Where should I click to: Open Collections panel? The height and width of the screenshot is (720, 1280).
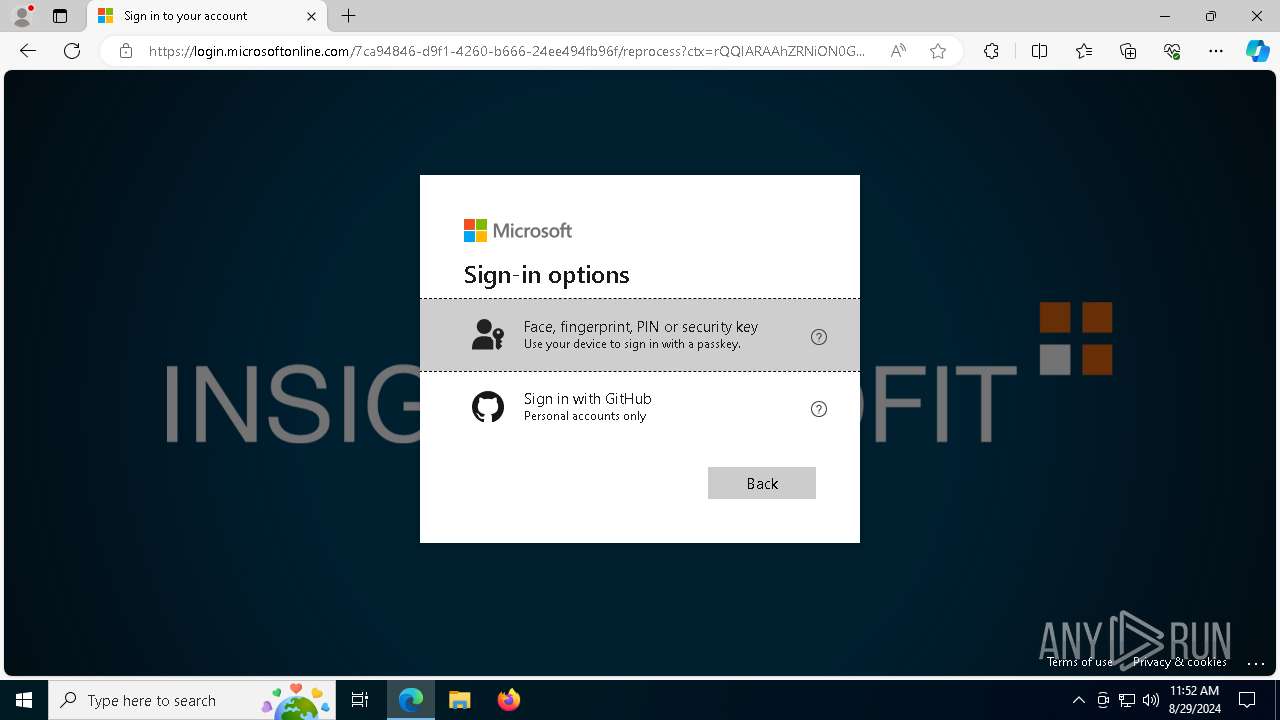click(1128, 51)
